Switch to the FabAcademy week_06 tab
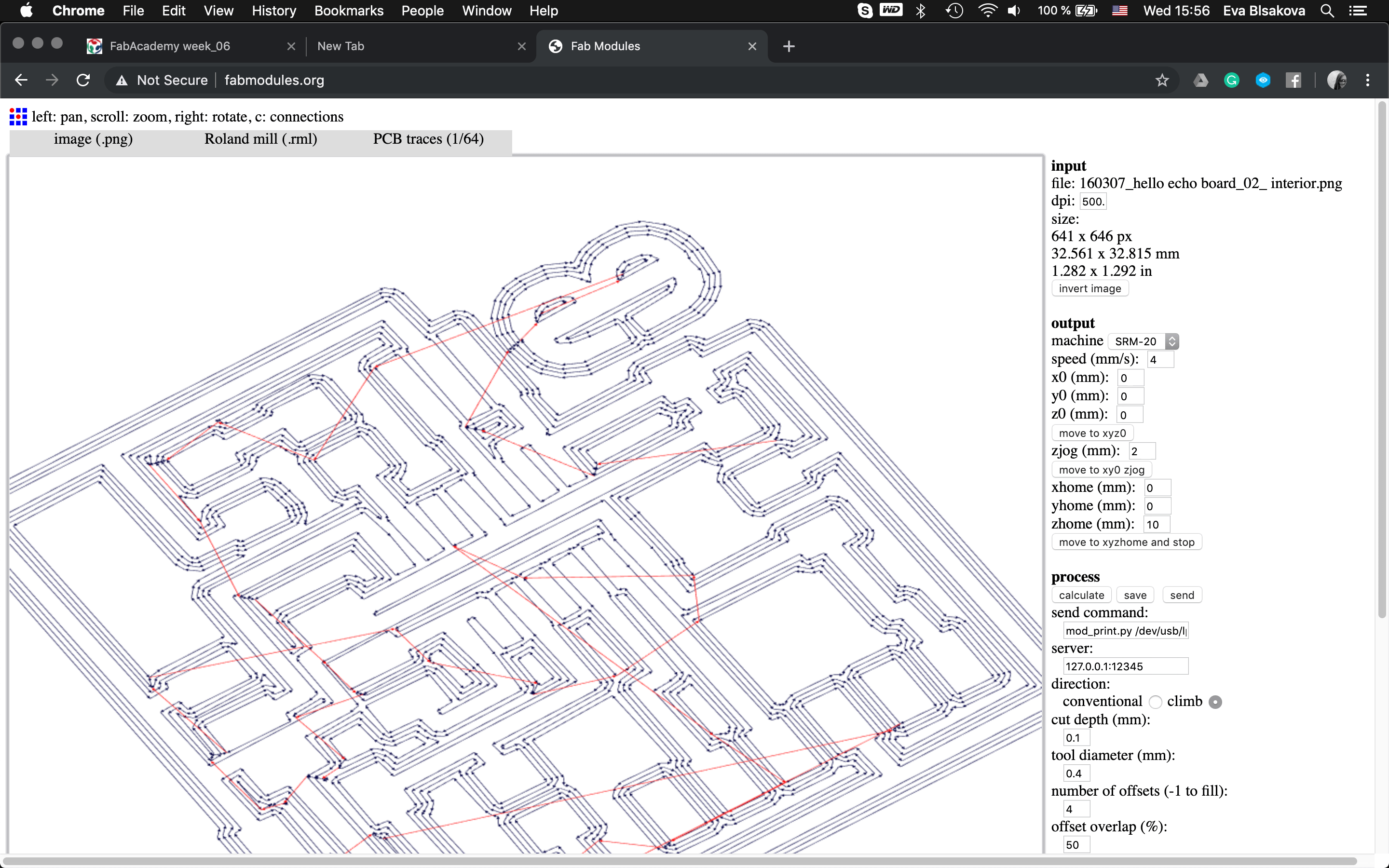This screenshot has width=1389, height=868. pyautogui.click(x=169, y=46)
